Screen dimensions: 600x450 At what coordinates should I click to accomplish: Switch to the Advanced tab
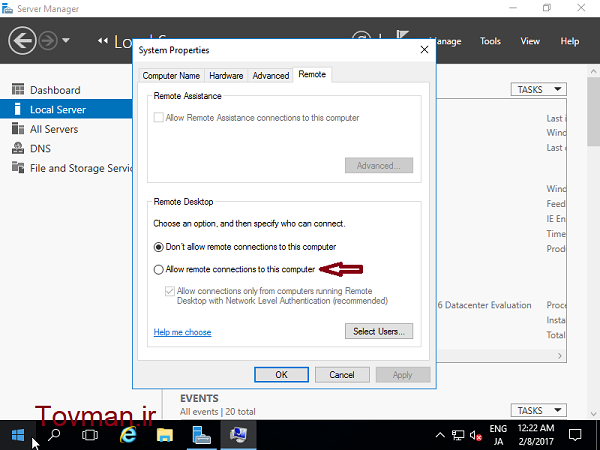point(271,76)
